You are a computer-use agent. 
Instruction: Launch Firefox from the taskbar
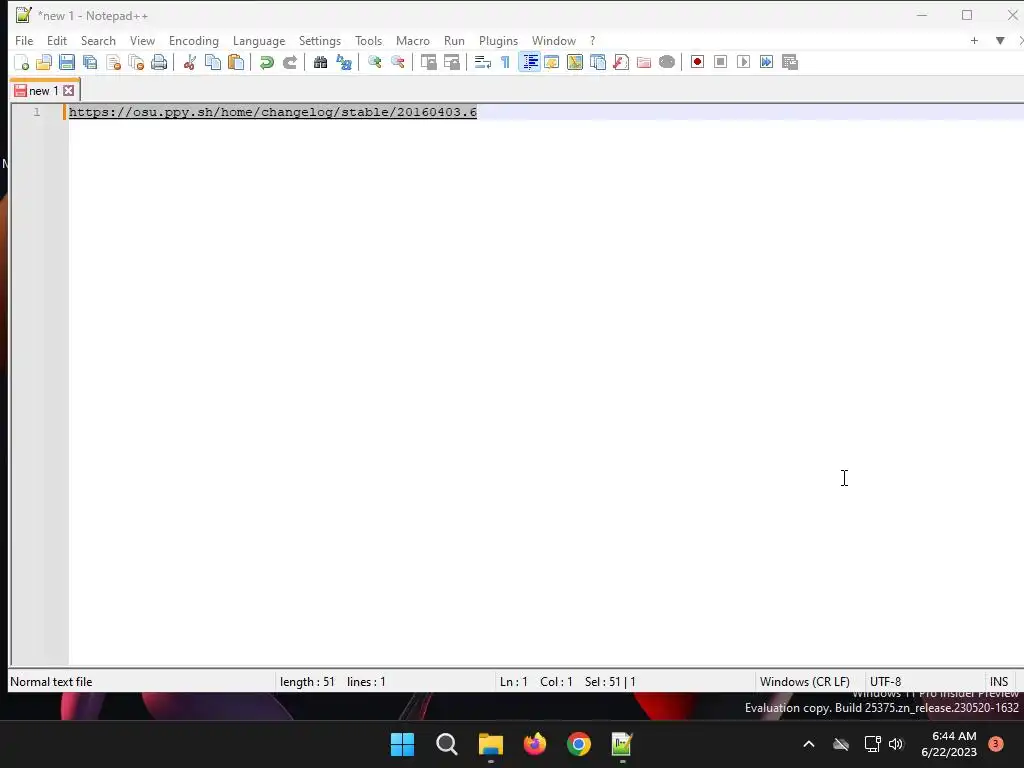coord(535,744)
